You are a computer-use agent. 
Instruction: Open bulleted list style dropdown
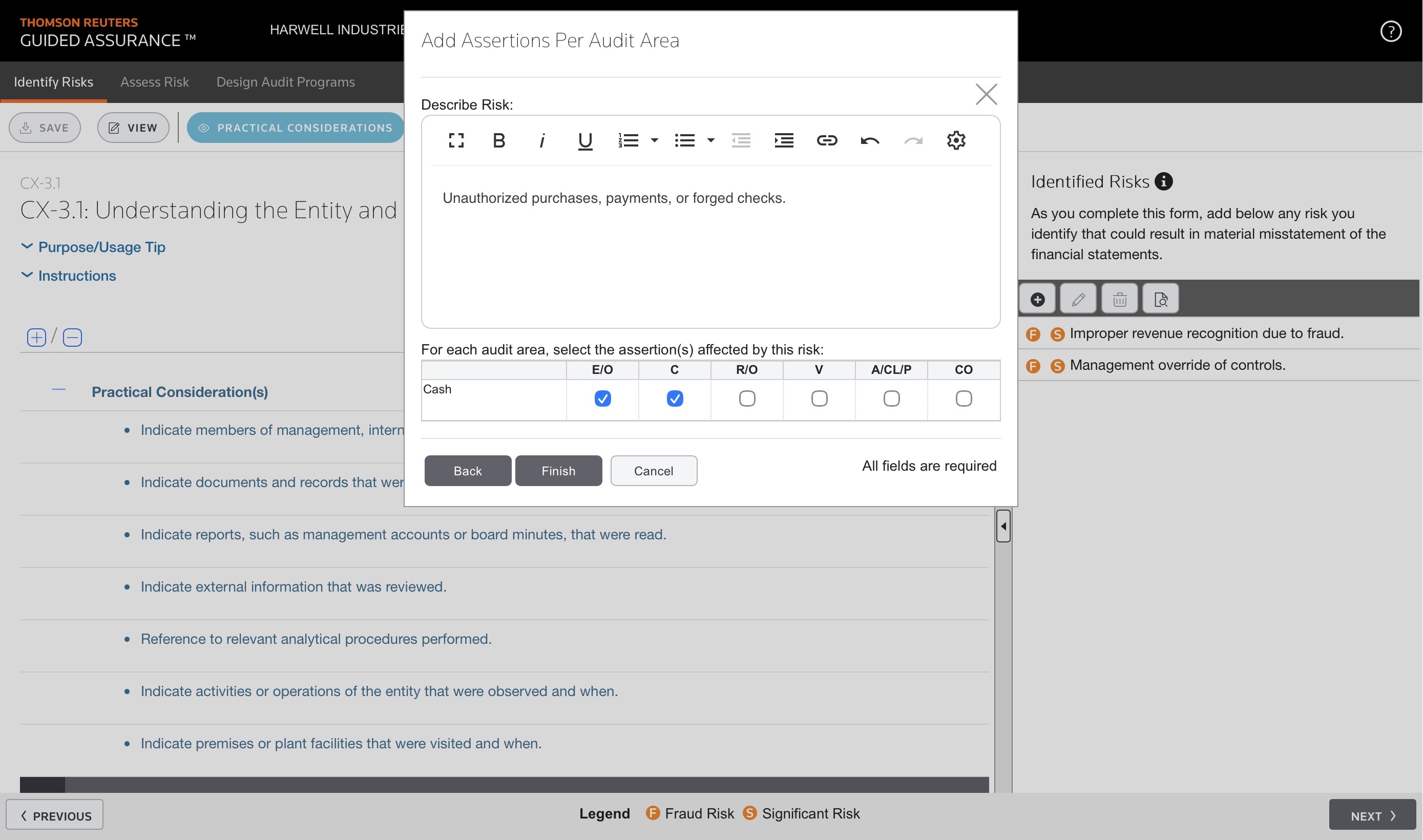[x=711, y=140]
